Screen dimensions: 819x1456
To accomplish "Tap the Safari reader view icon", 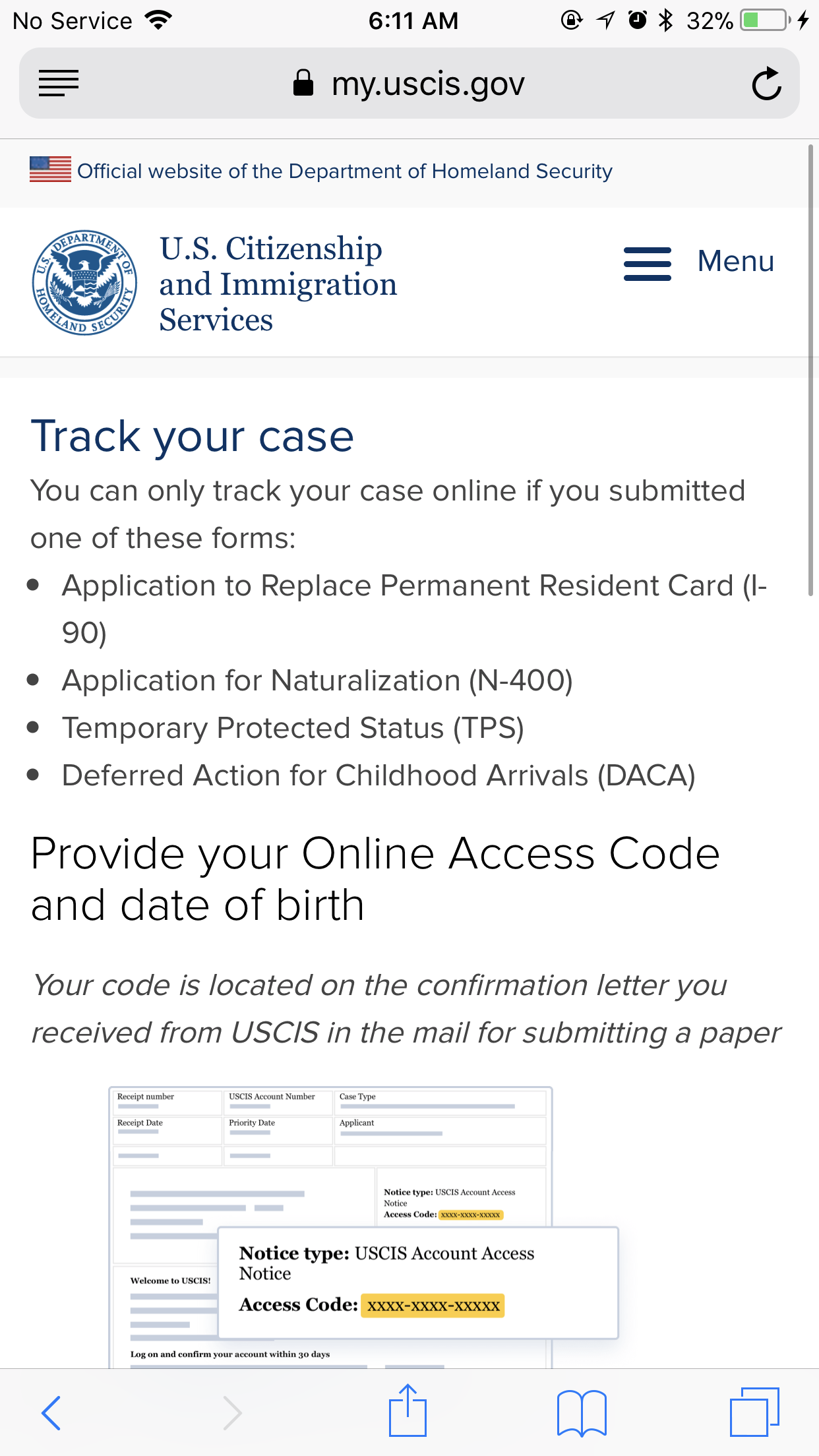I will [x=59, y=84].
